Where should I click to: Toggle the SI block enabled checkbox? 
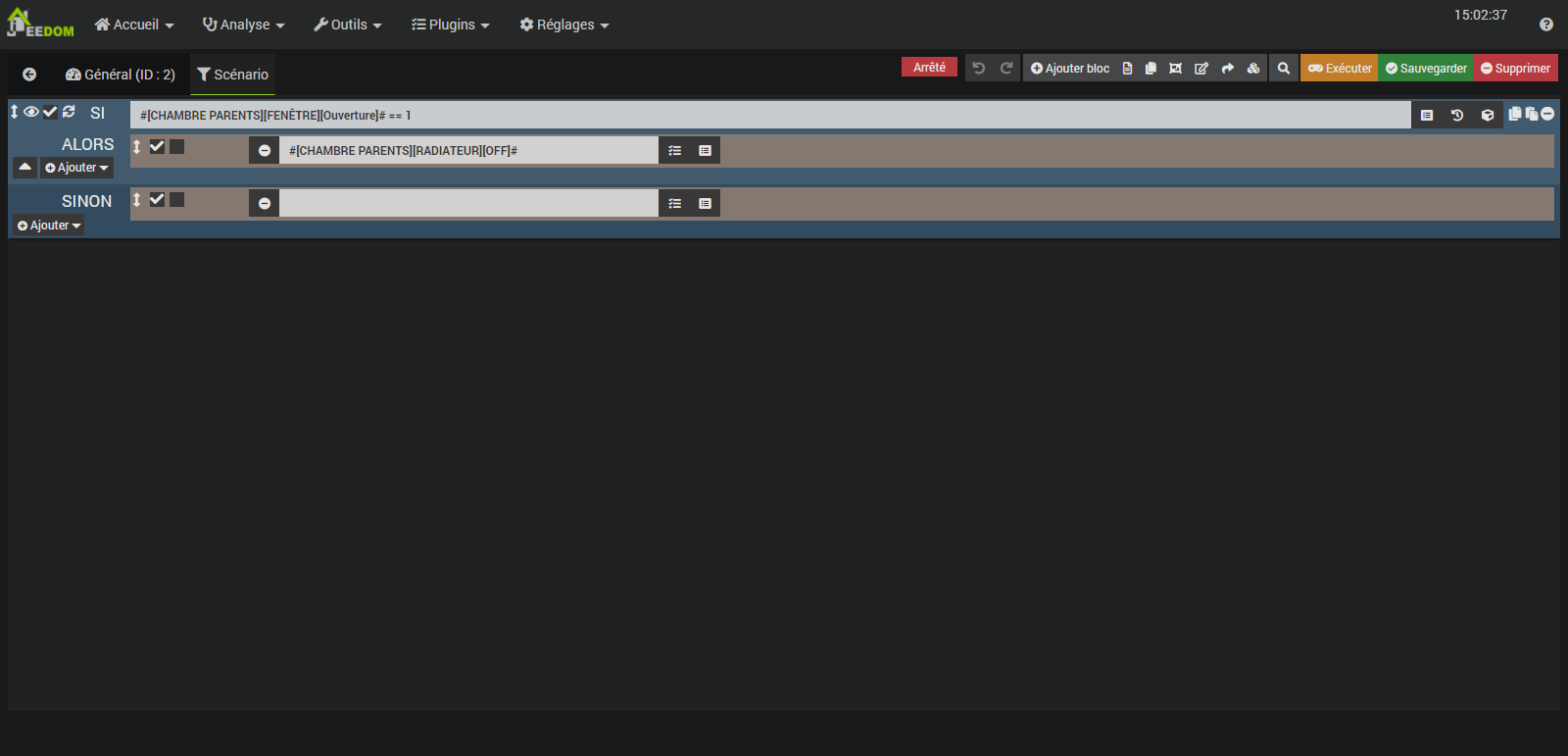(x=50, y=112)
